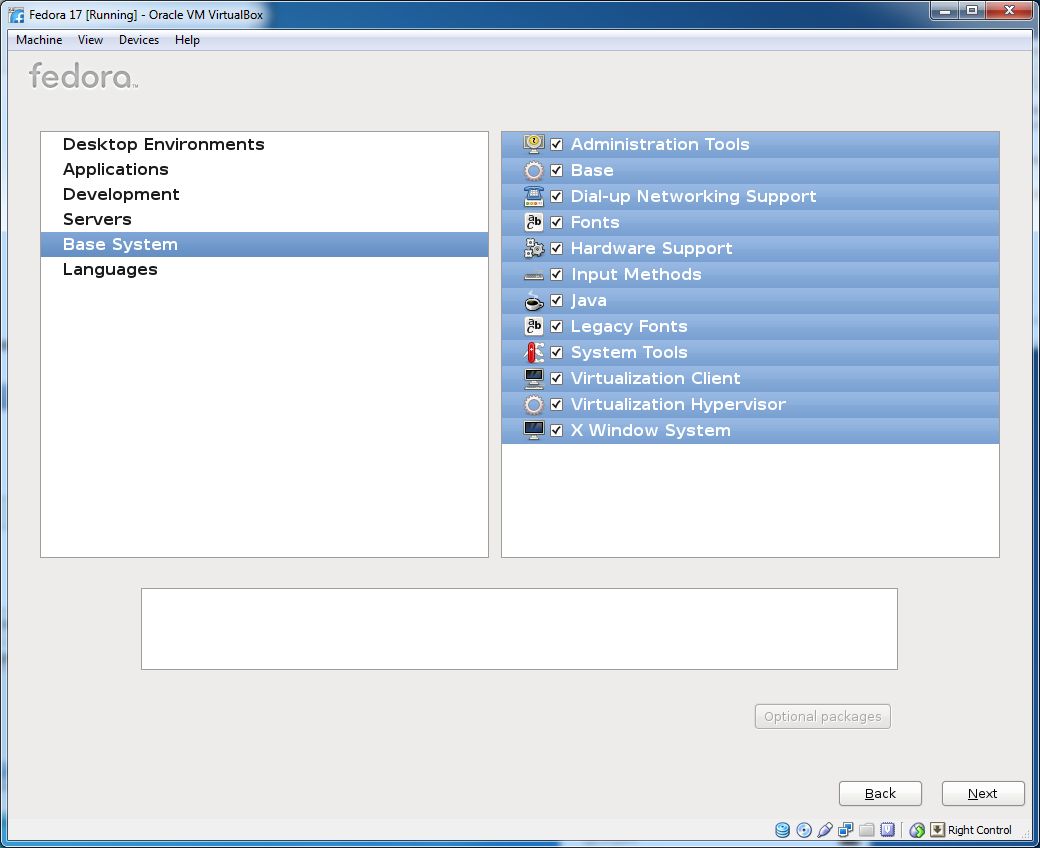This screenshot has height=848, width=1040.
Task: Click the Administration Tools group icon
Action: [x=533, y=144]
